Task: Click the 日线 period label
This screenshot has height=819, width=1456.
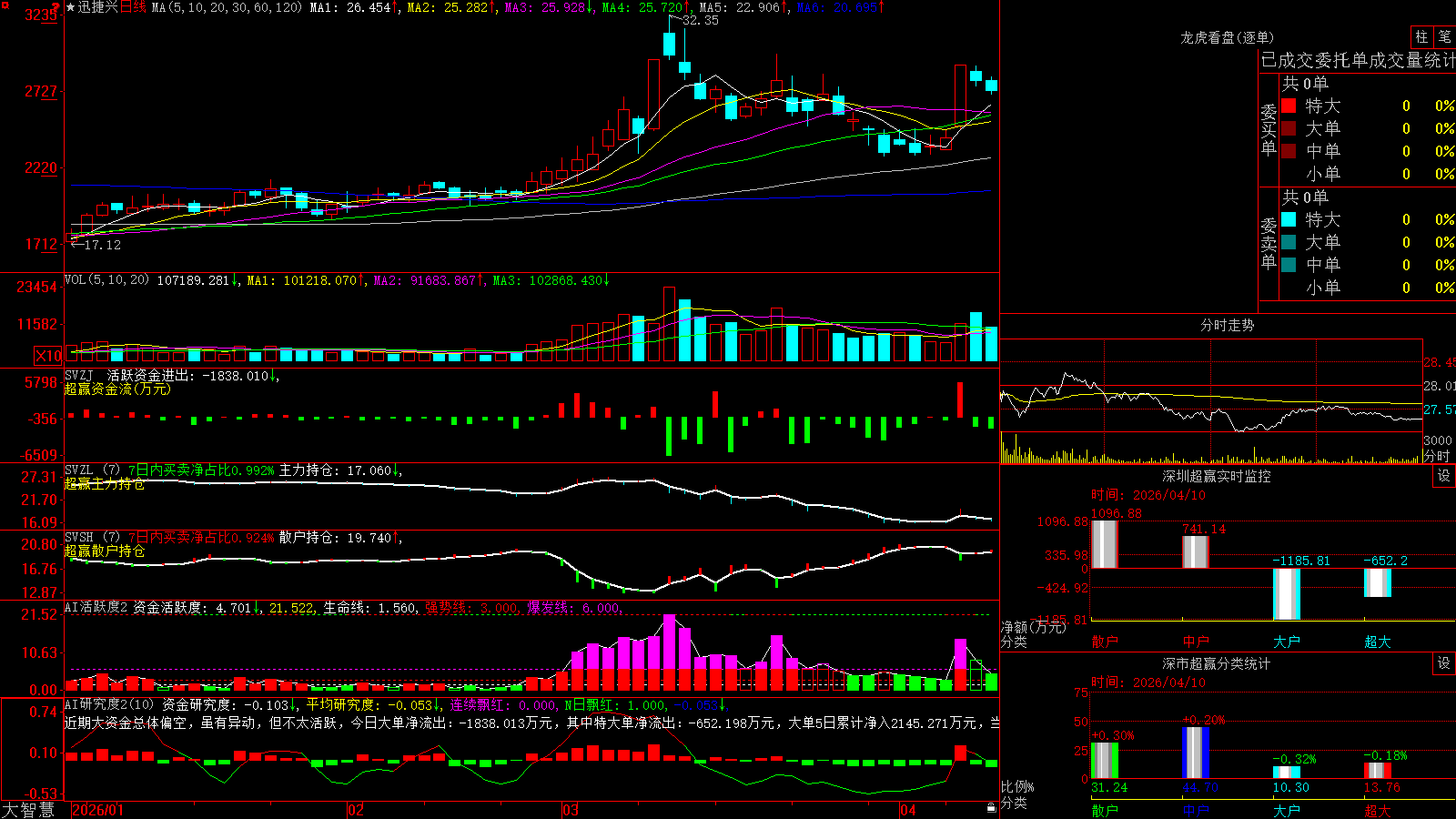Action: [133, 7]
